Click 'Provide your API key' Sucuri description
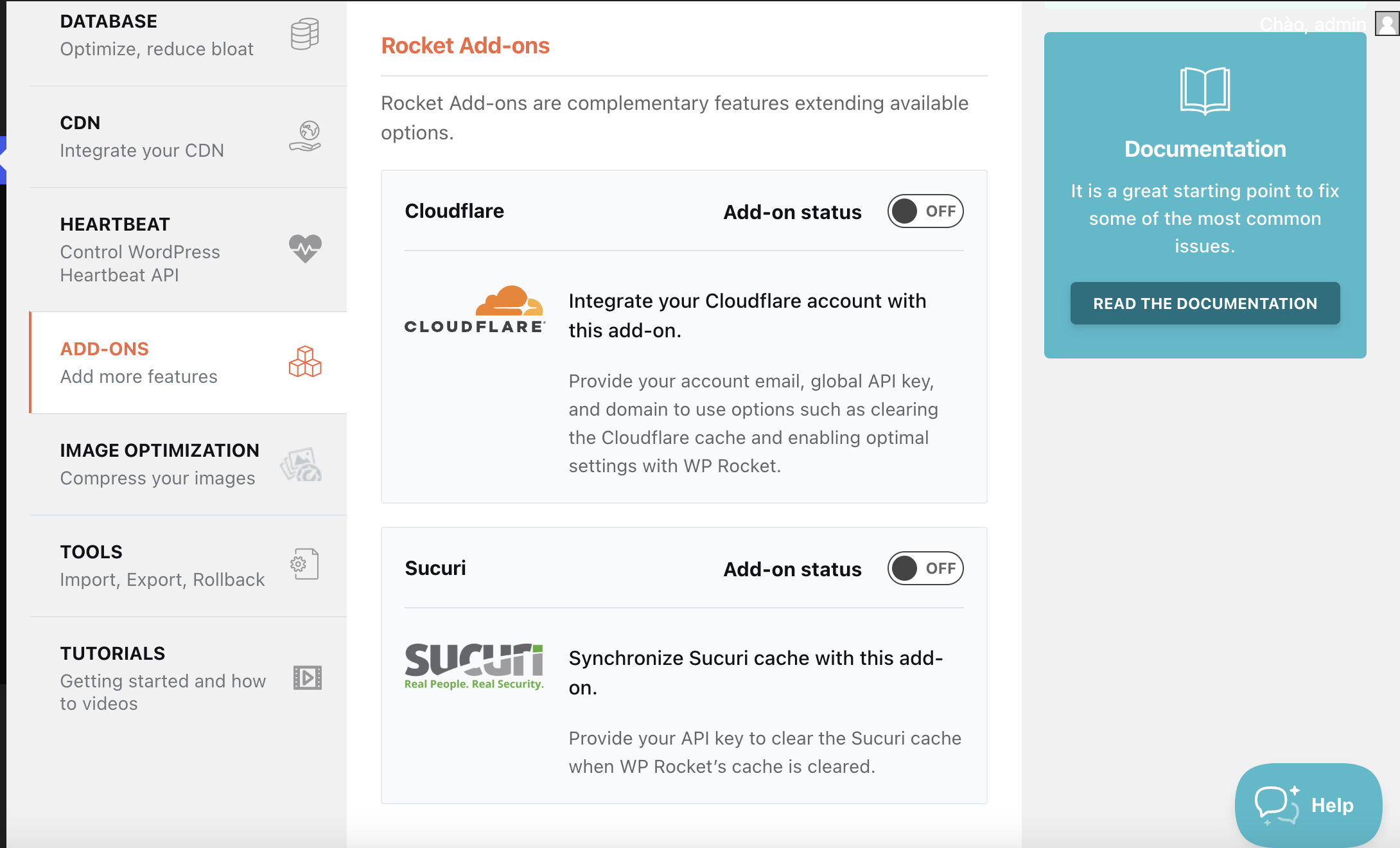This screenshot has height=848, width=1400. pyautogui.click(x=765, y=752)
